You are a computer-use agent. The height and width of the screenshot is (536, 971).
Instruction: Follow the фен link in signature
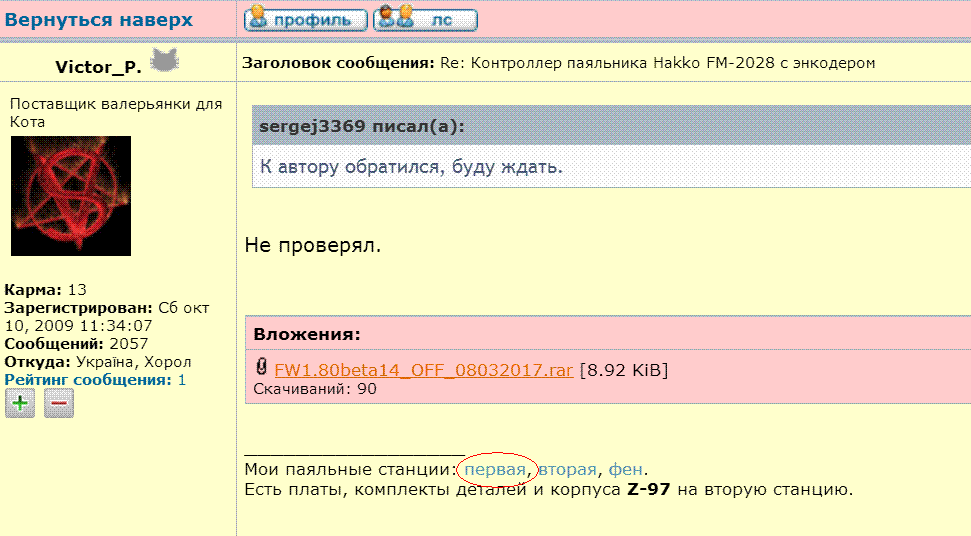[625, 469]
